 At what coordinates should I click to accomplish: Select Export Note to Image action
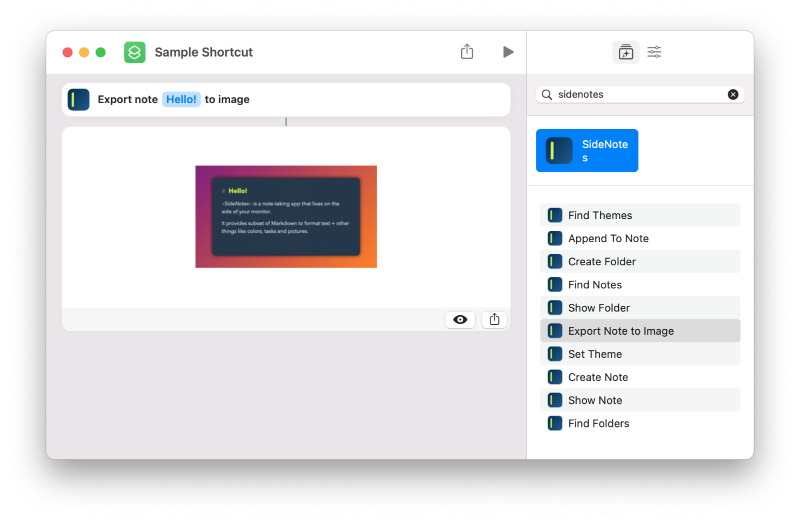tap(640, 331)
